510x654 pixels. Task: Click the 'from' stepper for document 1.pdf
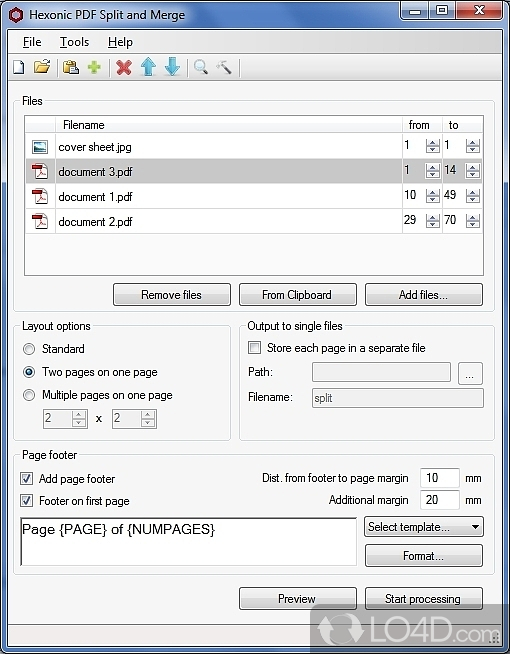pos(432,196)
